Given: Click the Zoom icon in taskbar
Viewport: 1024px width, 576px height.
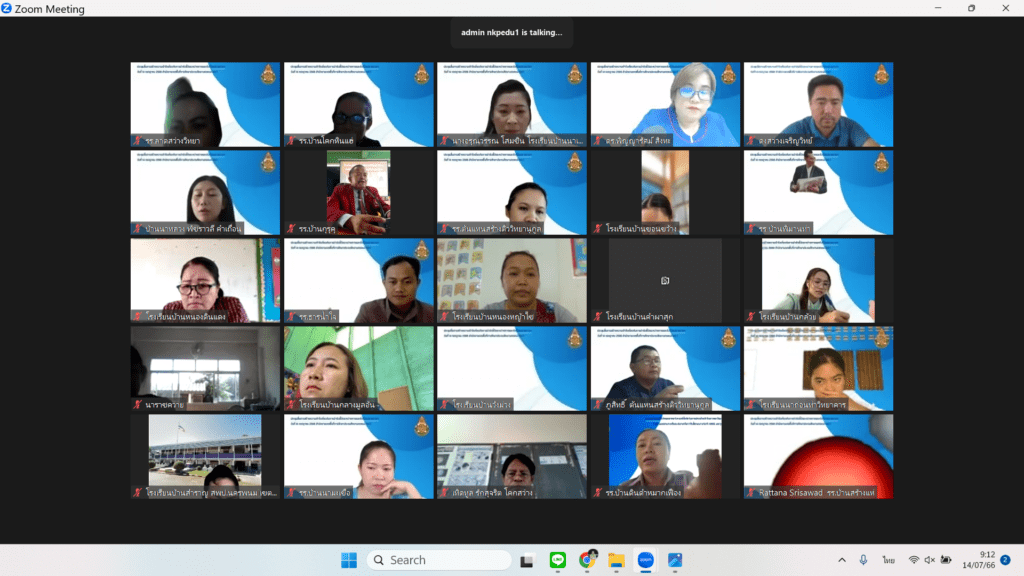Looking at the screenshot, I should click(x=645, y=560).
